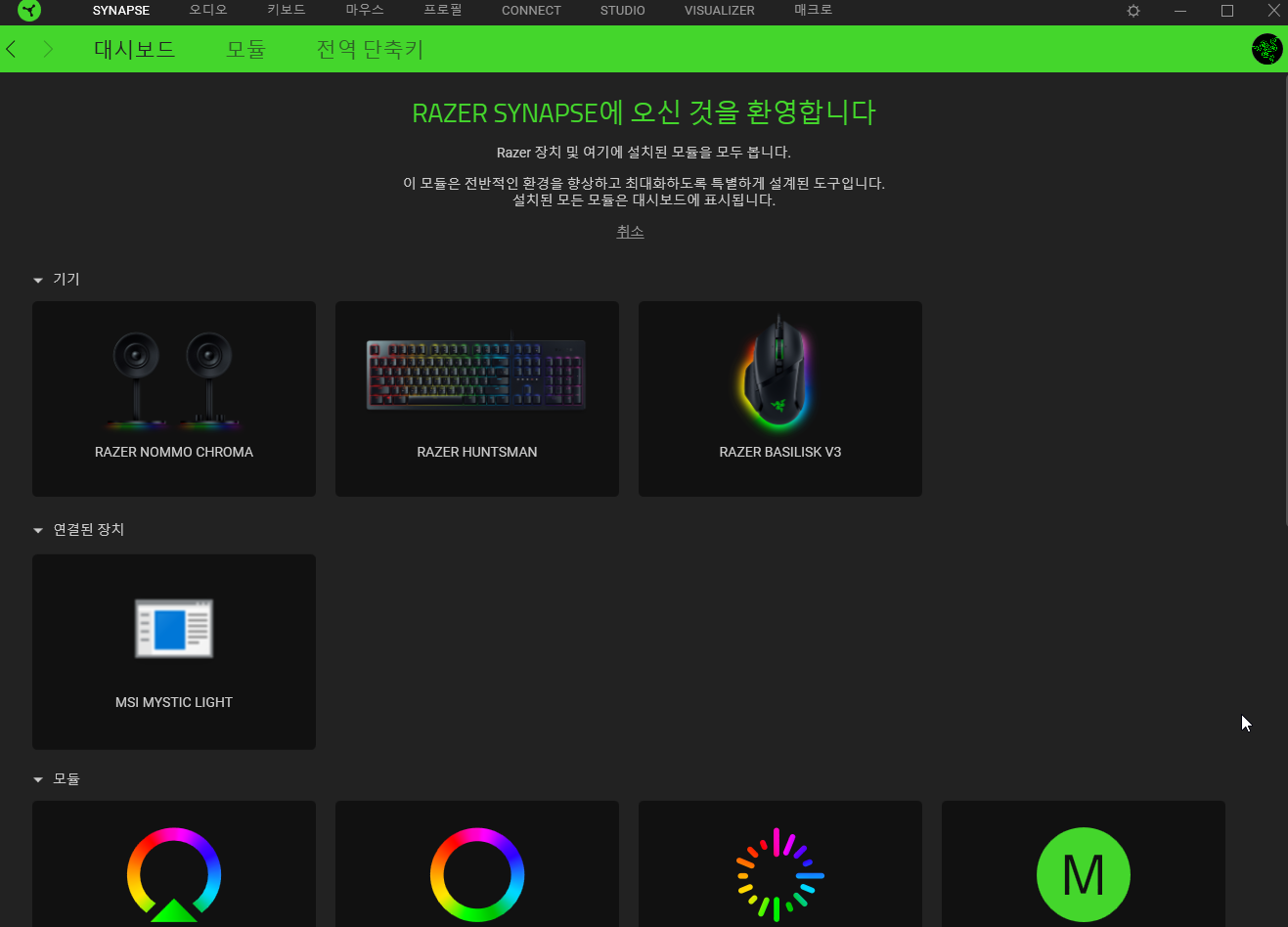Switch to the VISUALIZER tab

720,11
